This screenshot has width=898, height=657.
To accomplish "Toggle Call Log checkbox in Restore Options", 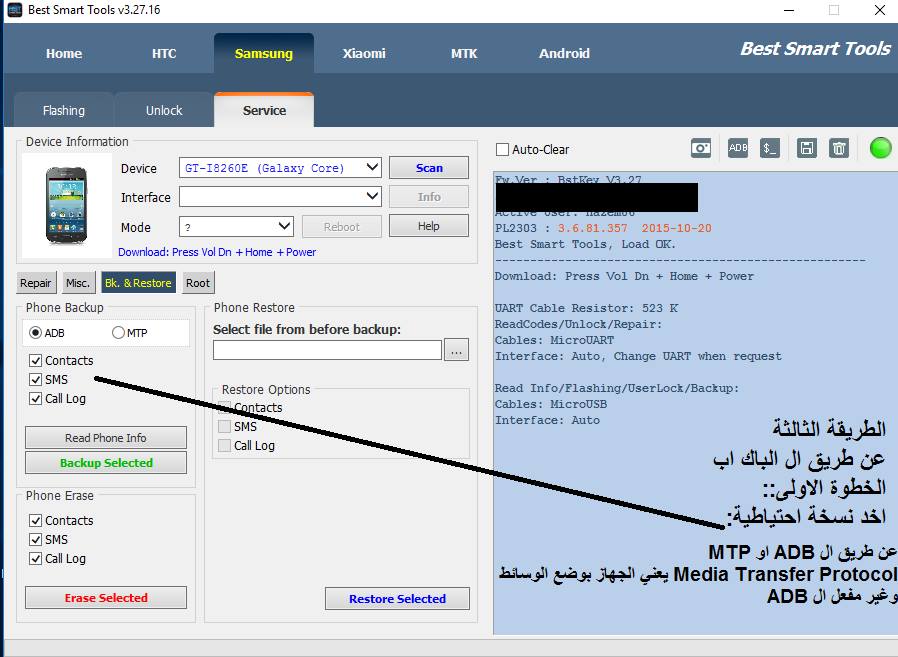I will (224, 445).
